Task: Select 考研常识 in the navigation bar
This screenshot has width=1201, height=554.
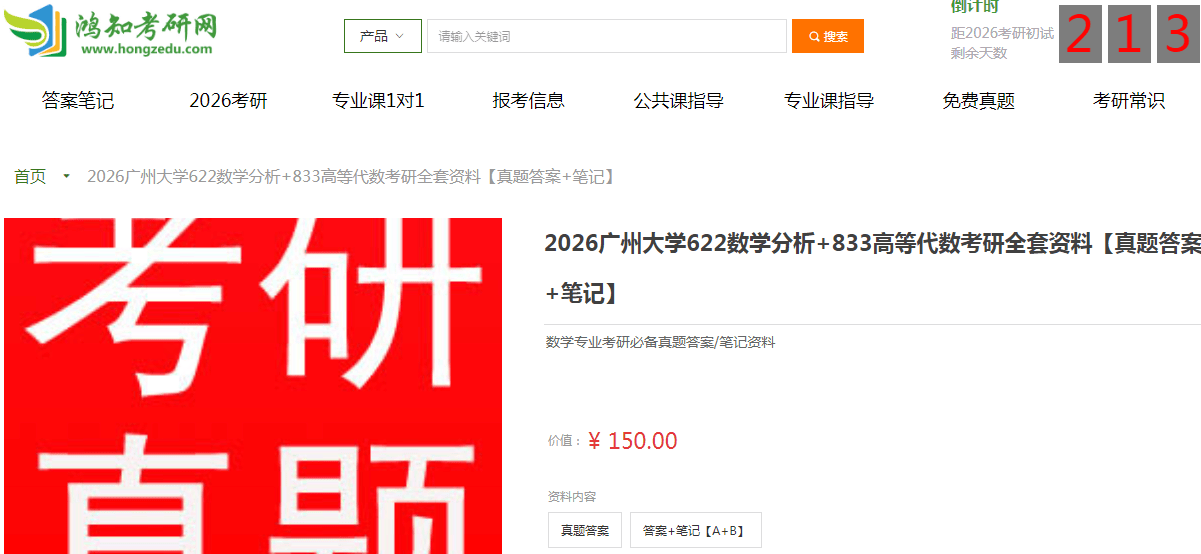Action: [x=1129, y=101]
